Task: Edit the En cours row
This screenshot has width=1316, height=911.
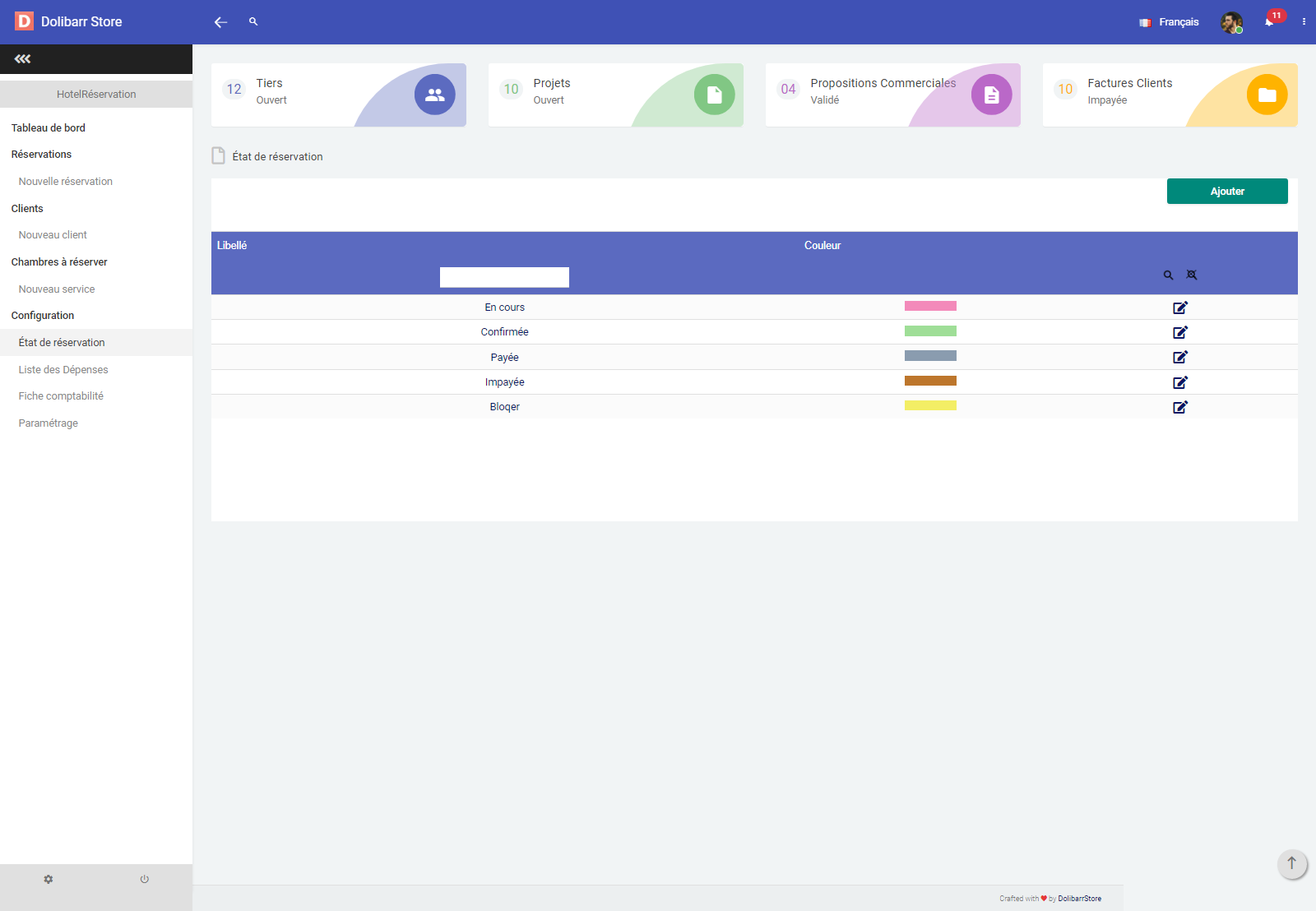Action: (x=1180, y=308)
